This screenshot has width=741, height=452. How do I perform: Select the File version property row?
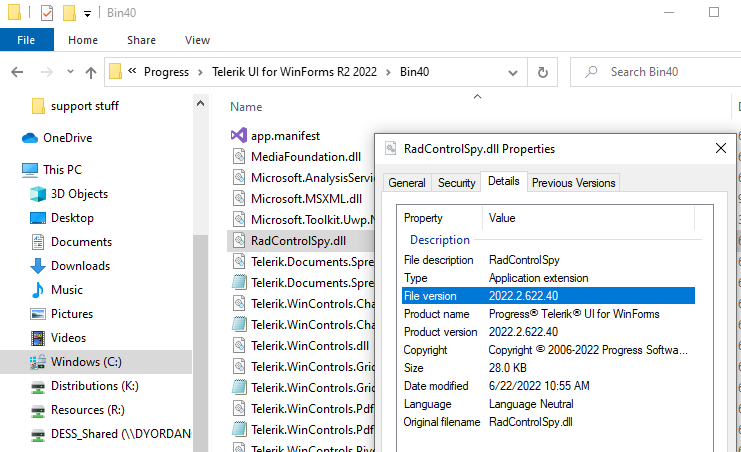pyautogui.click(x=548, y=296)
